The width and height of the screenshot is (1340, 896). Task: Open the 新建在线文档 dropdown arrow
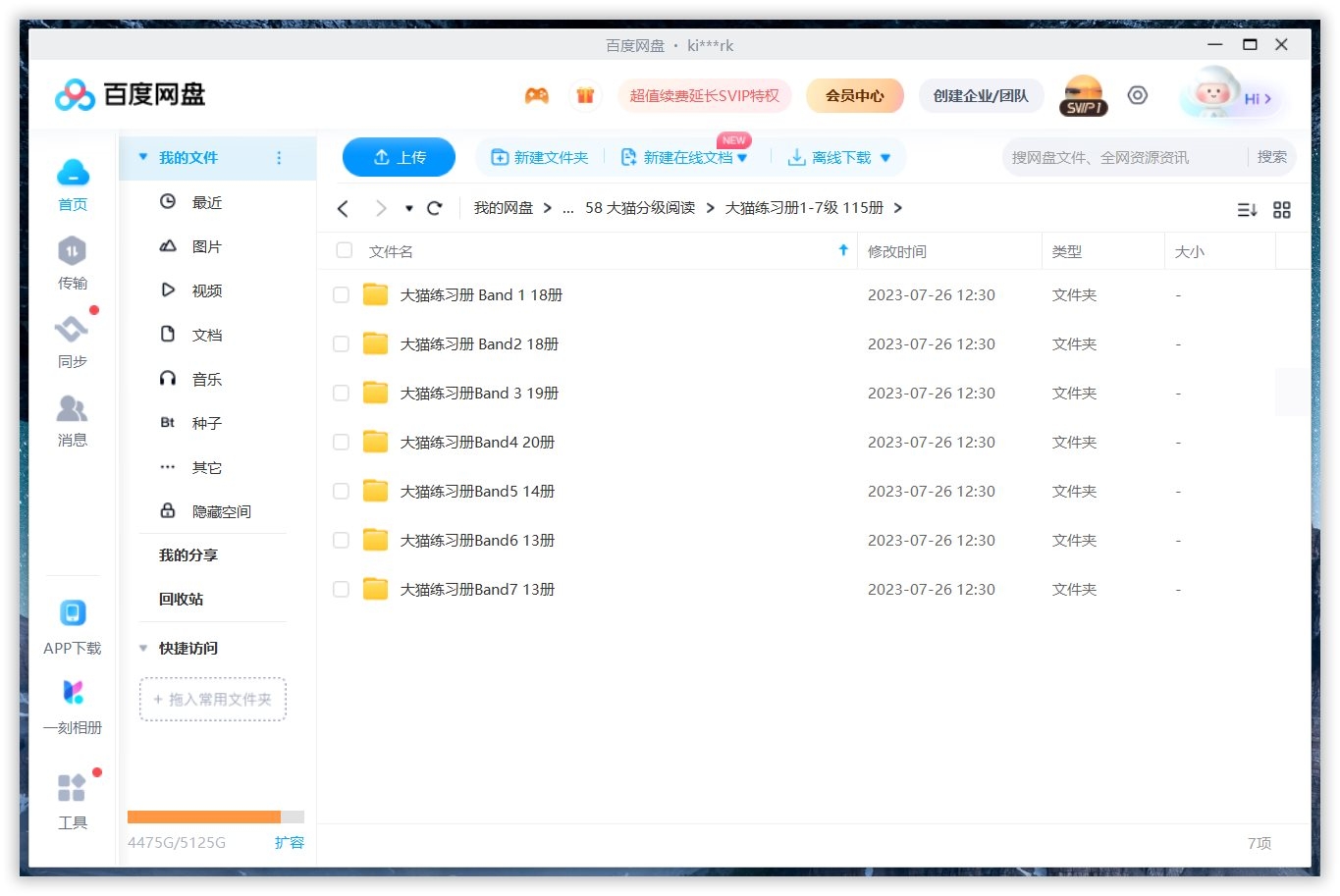tap(742, 157)
